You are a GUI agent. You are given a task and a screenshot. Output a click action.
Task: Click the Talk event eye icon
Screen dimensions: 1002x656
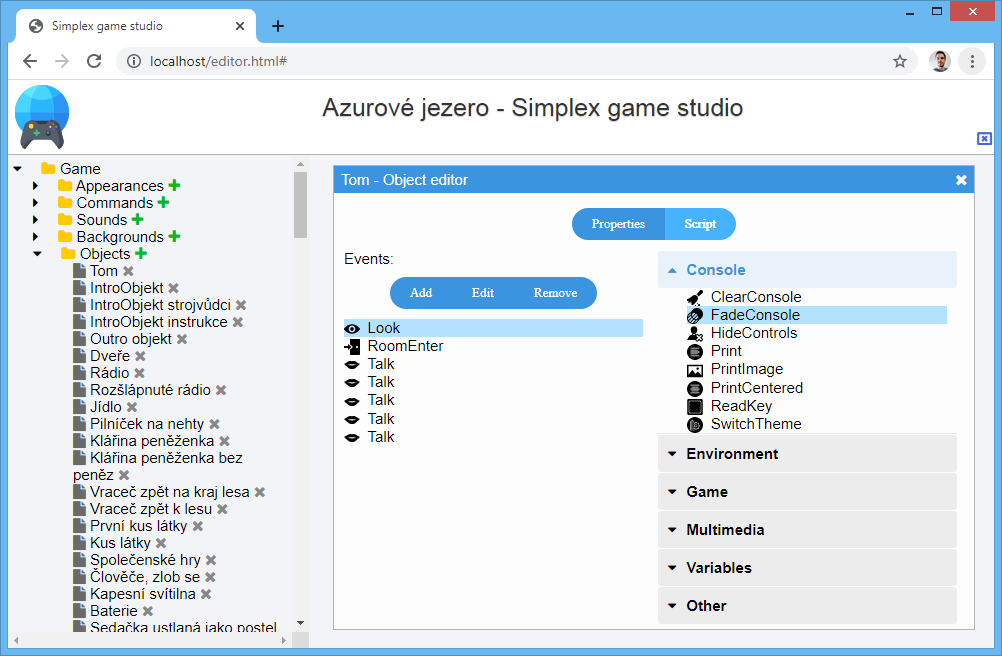tap(352, 364)
